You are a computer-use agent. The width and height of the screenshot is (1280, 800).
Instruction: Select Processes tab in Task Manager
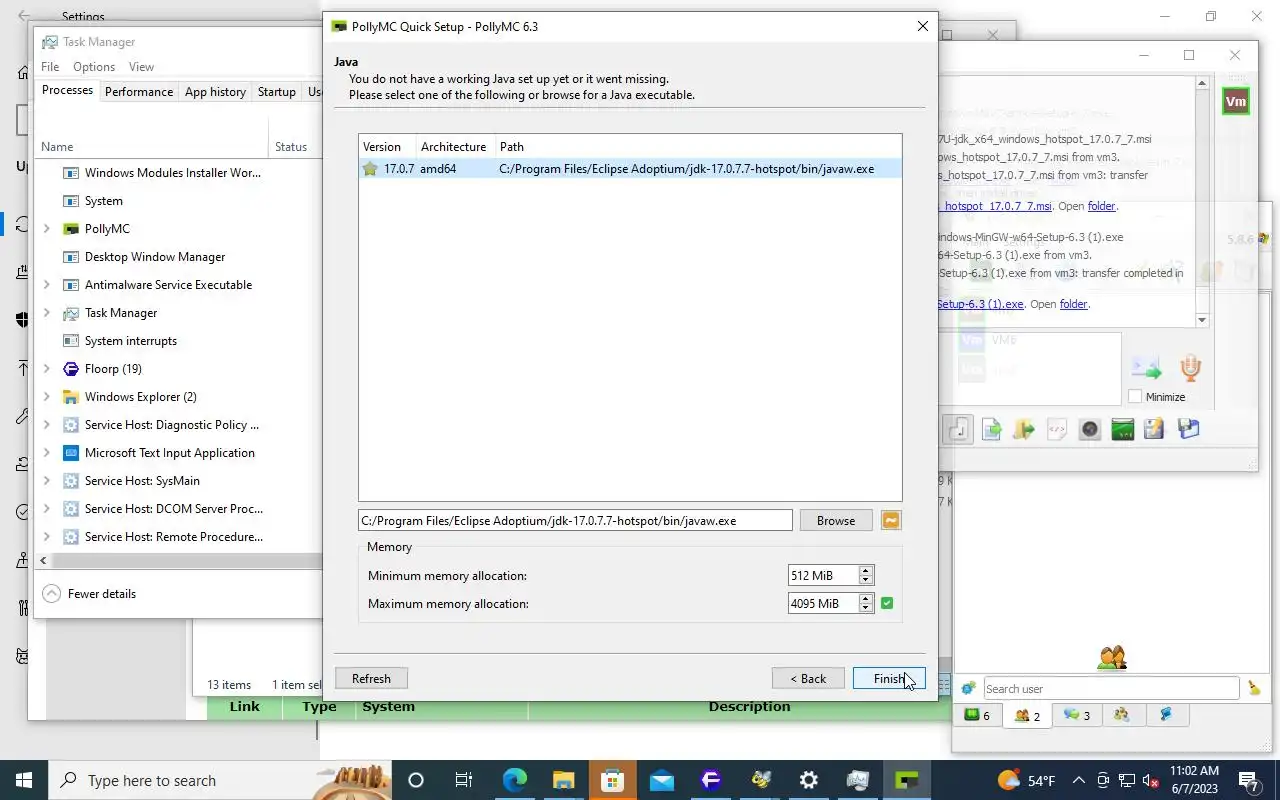(67, 90)
